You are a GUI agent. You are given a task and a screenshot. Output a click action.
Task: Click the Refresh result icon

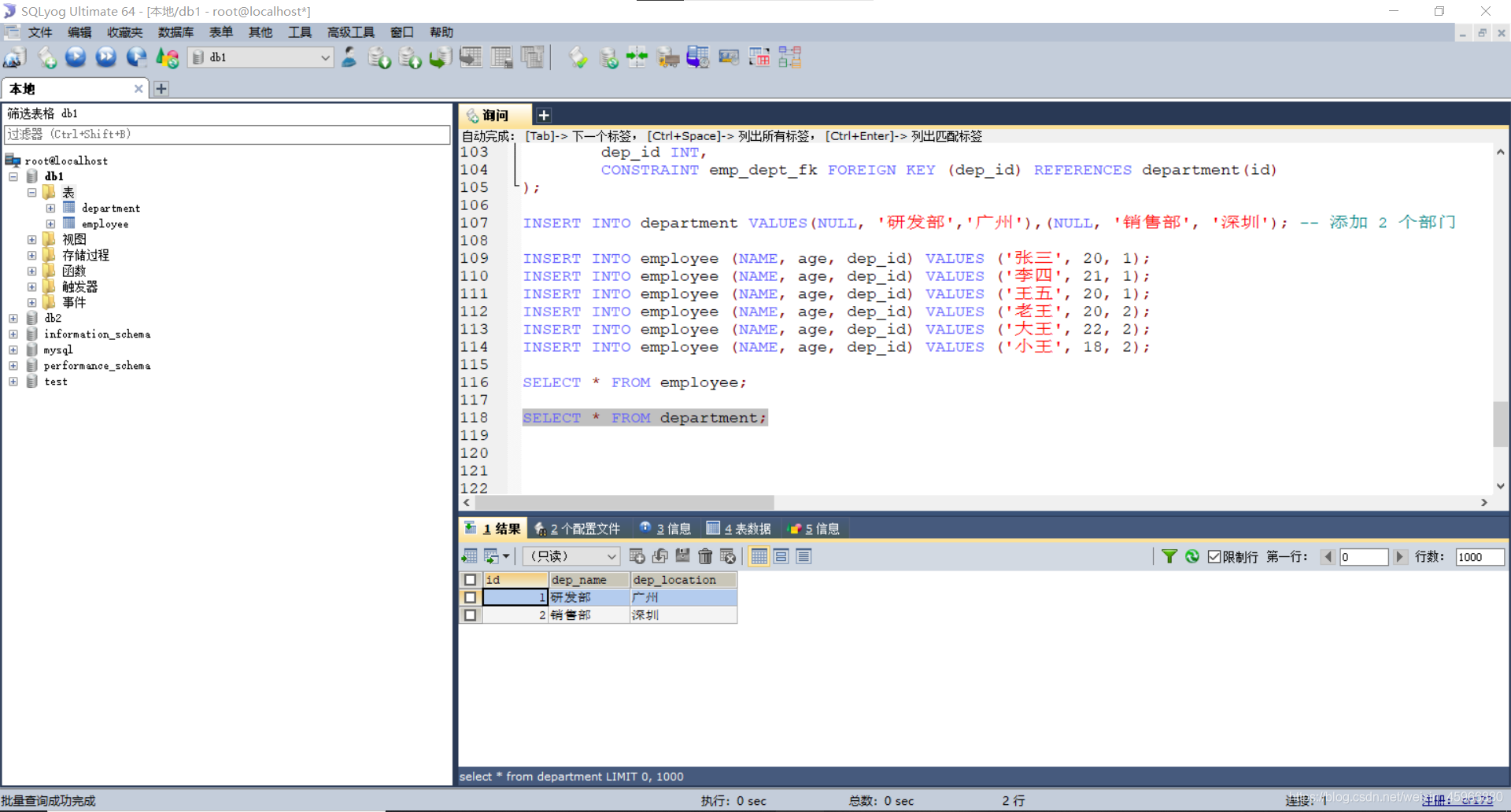pyautogui.click(x=1192, y=556)
